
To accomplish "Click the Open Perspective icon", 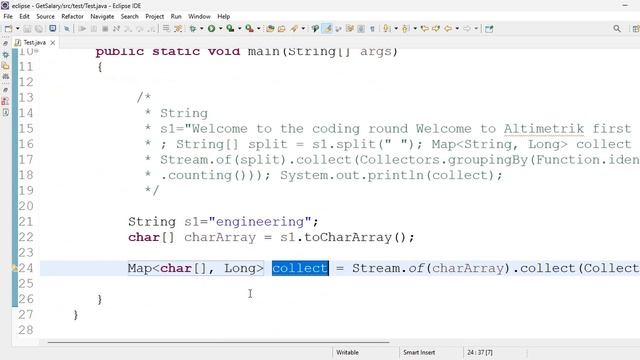I will coord(636,29).
